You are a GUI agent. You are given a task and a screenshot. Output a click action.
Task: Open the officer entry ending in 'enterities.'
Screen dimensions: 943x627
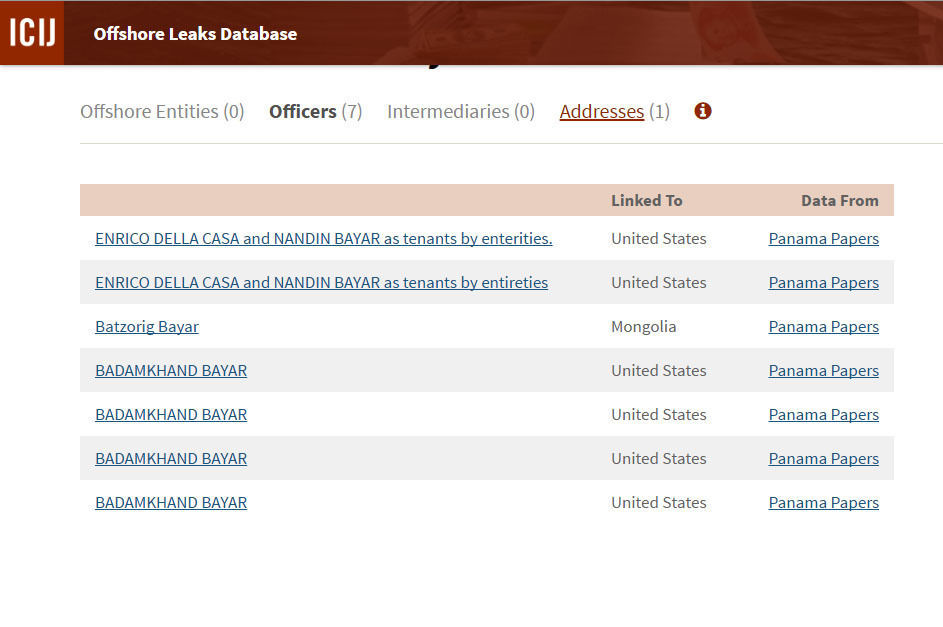click(x=323, y=239)
